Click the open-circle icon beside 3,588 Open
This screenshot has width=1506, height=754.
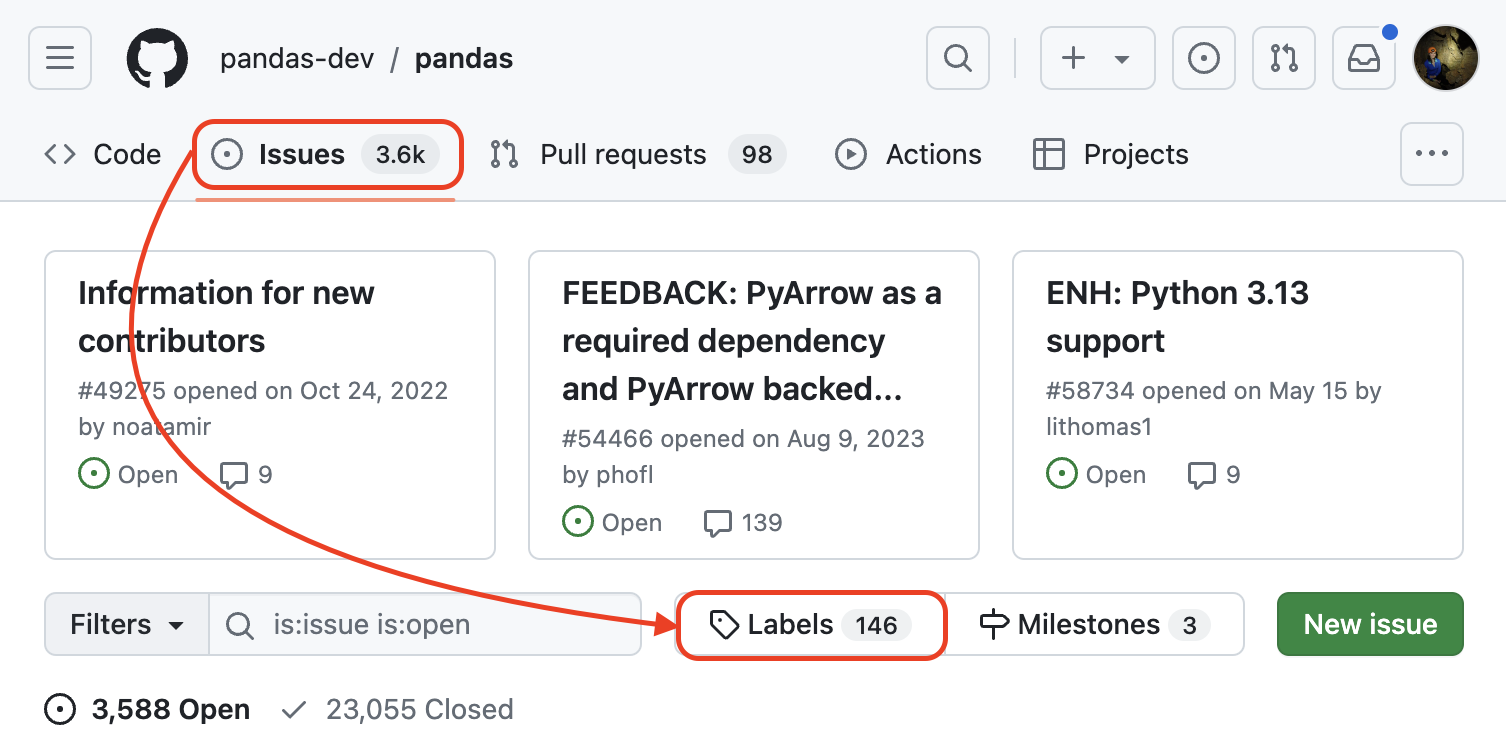click(x=60, y=710)
